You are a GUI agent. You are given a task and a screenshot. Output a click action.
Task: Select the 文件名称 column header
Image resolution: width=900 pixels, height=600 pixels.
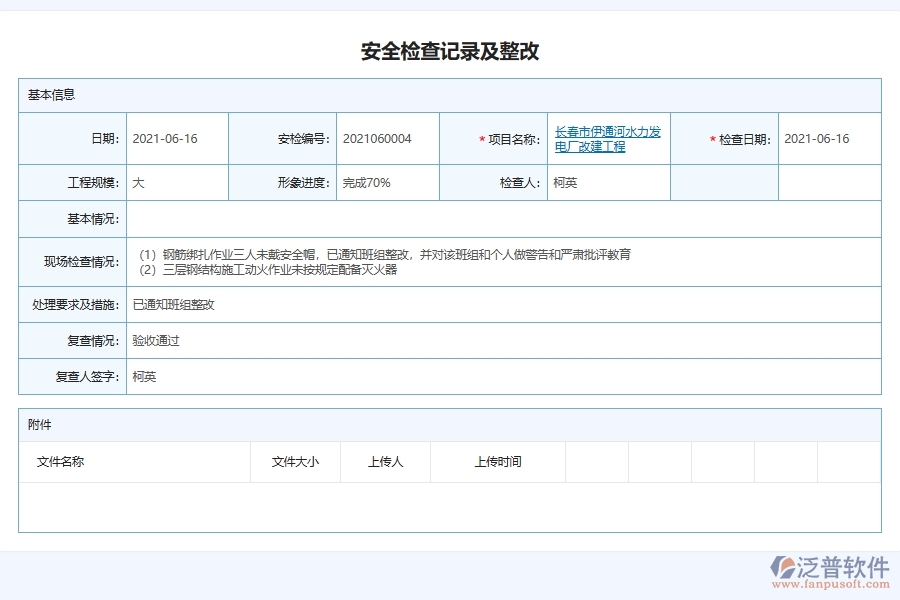(x=62, y=461)
